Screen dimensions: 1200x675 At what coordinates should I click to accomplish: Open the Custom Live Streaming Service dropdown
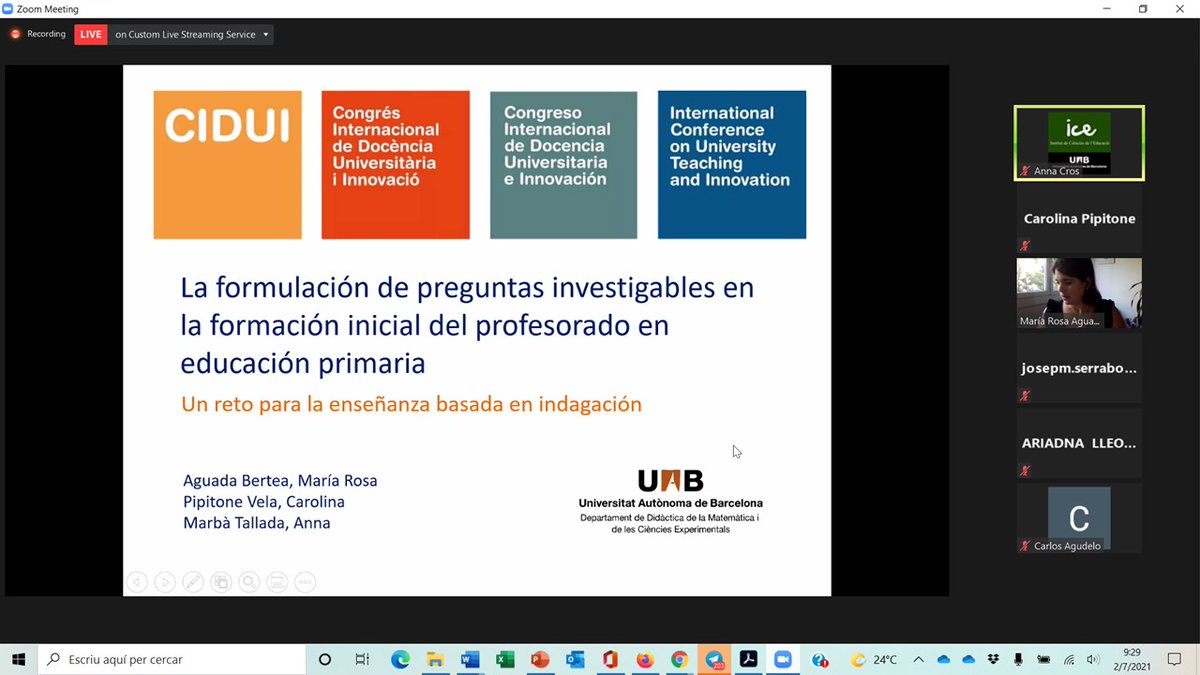(x=265, y=33)
